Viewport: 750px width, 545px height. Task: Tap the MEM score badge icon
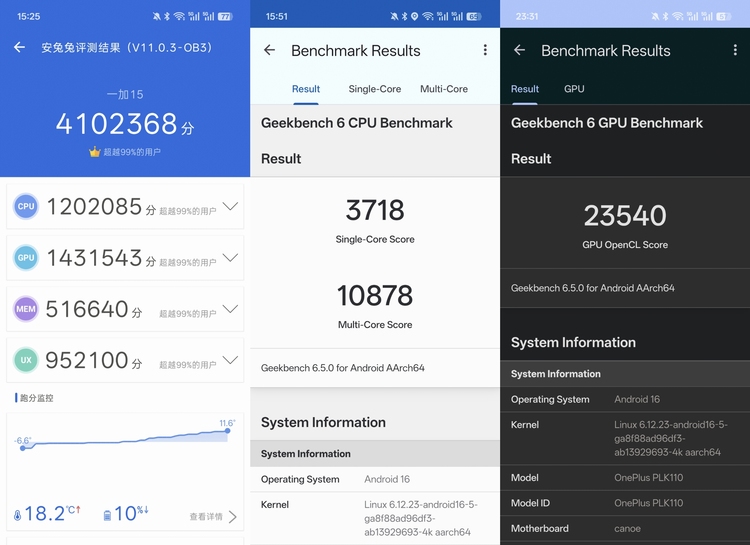26,309
